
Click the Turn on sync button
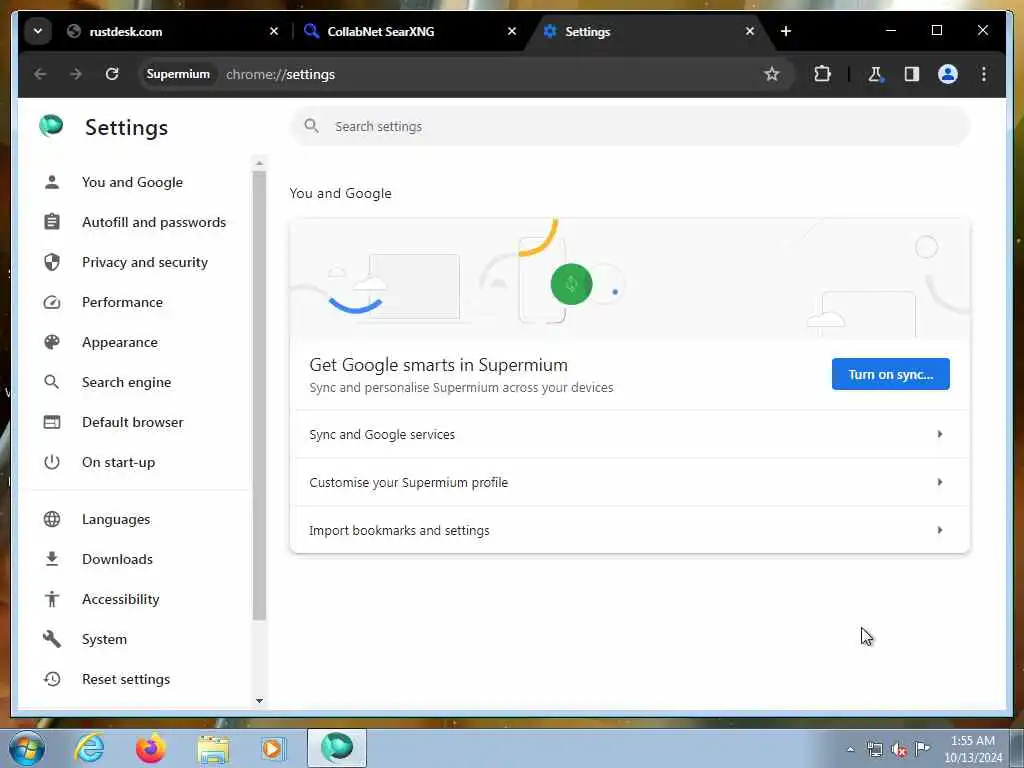pyautogui.click(x=890, y=374)
